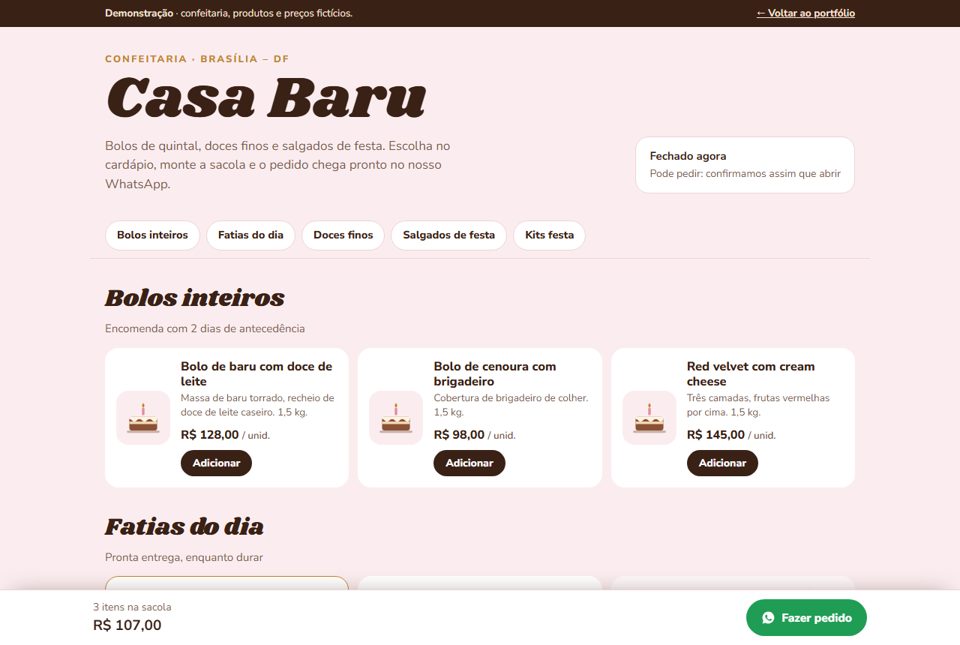Add Bolo de cenoura com brigadeiro to bag
Viewport: 960px width, 645px height.
[469, 463]
